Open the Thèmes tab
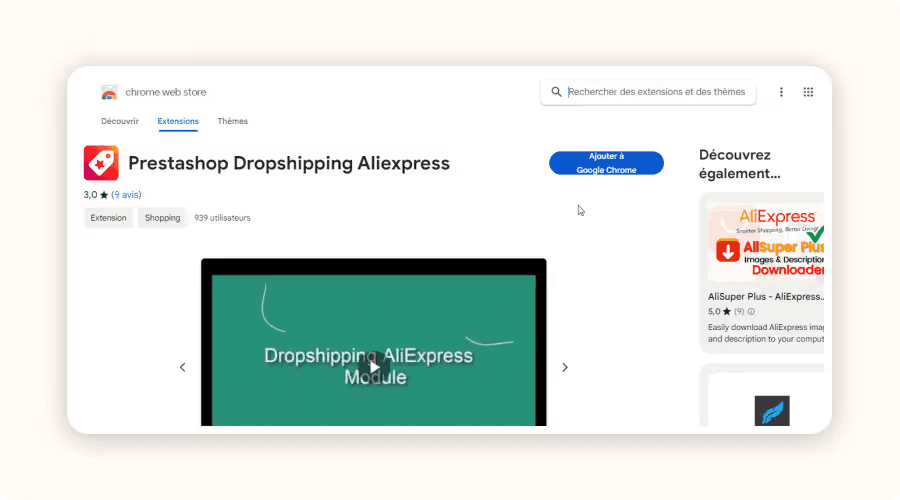 coord(232,121)
